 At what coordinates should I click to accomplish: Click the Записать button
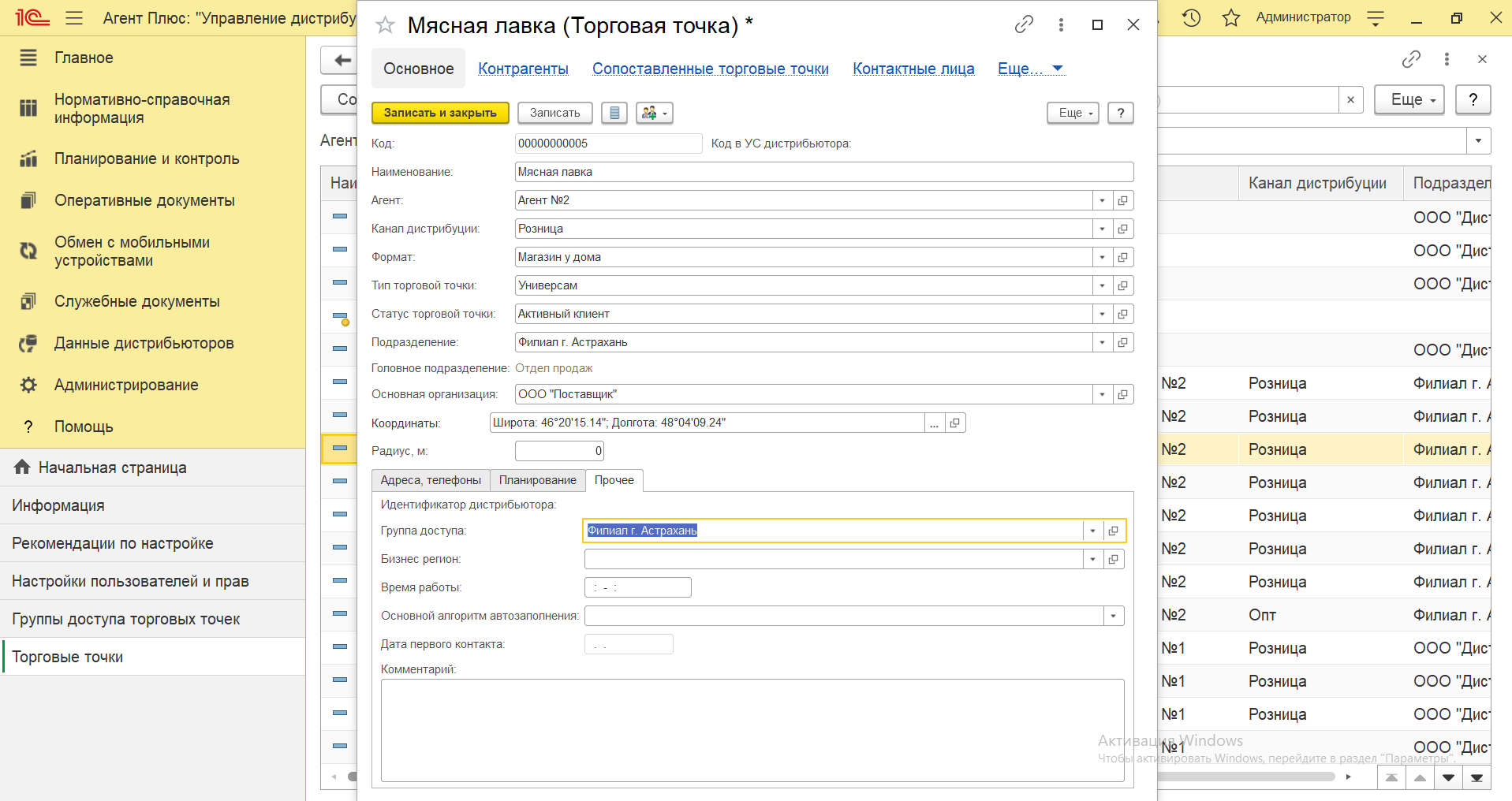(x=555, y=113)
